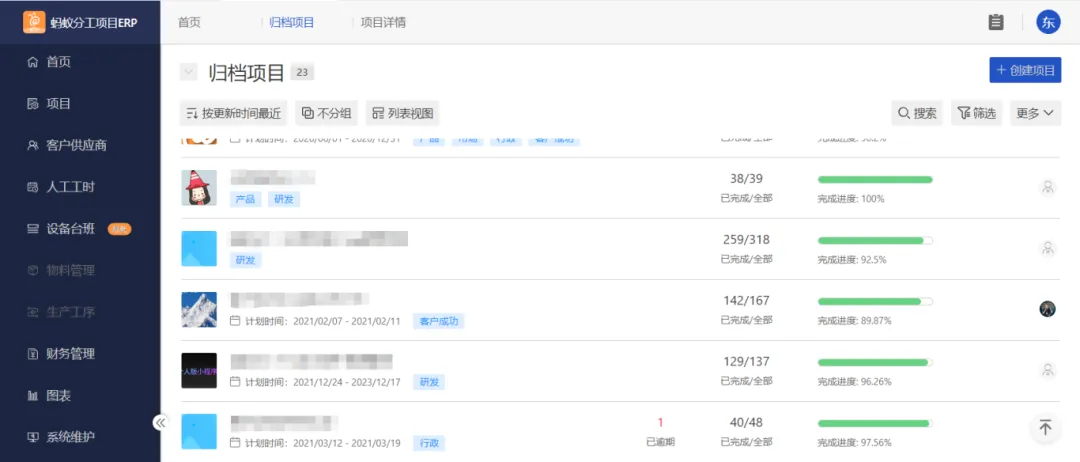Click the calendar icon before 2021/03/12 plan time
Viewport: 1080px width, 462px height.
(x=235, y=443)
